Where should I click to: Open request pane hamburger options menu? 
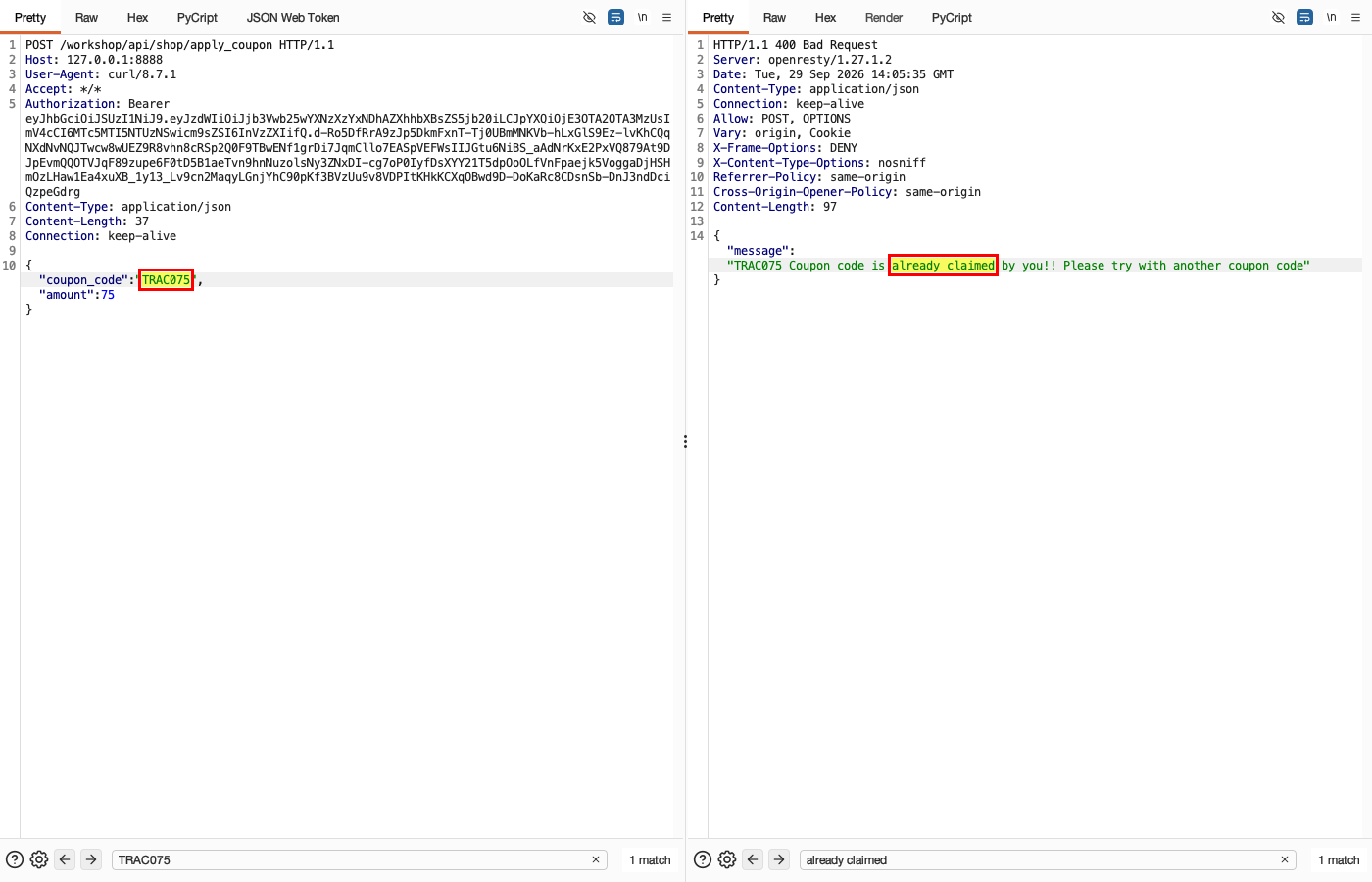(x=667, y=17)
